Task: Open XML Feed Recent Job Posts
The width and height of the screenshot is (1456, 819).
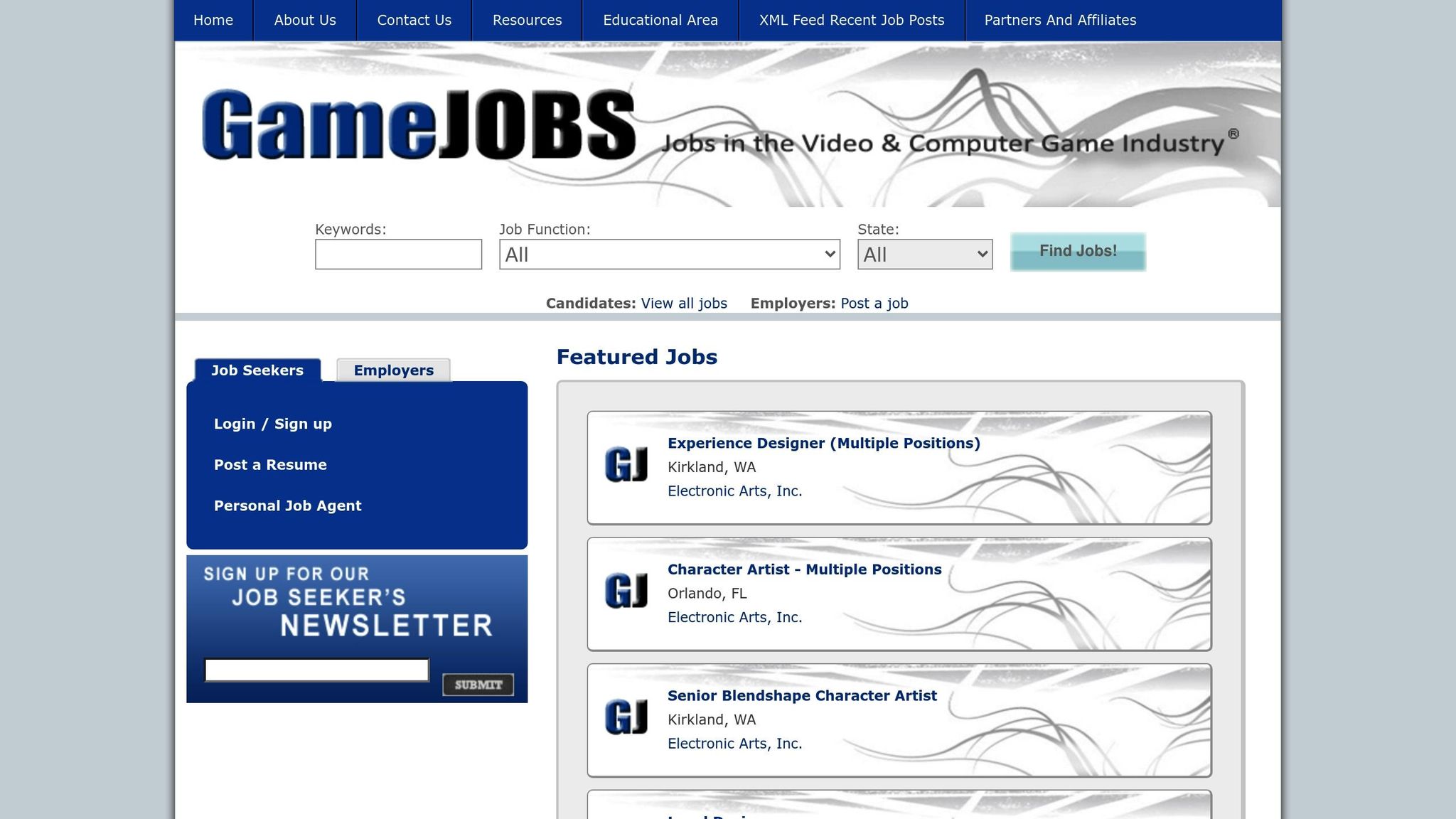Action: pyautogui.click(x=852, y=20)
